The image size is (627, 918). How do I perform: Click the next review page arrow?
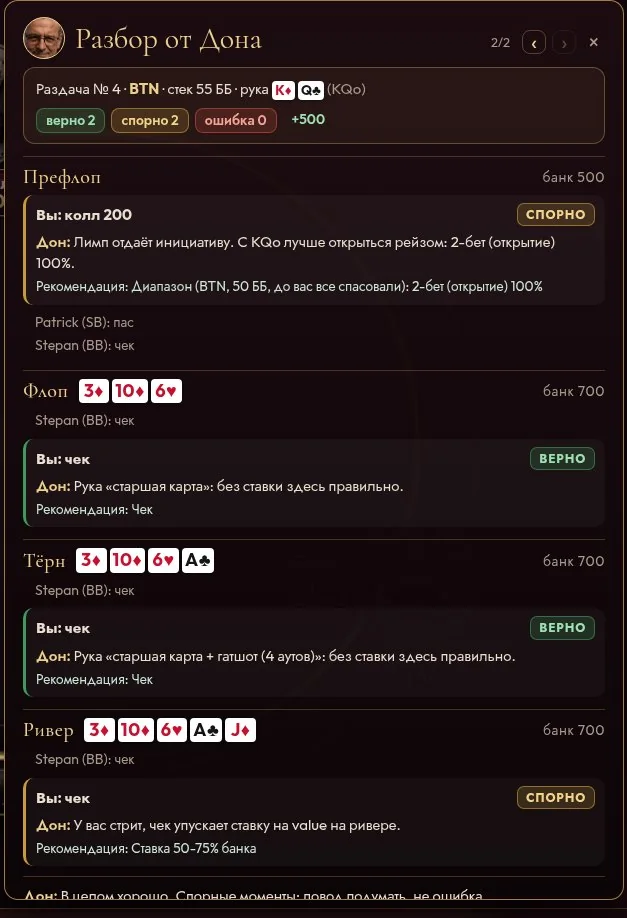pos(564,43)
